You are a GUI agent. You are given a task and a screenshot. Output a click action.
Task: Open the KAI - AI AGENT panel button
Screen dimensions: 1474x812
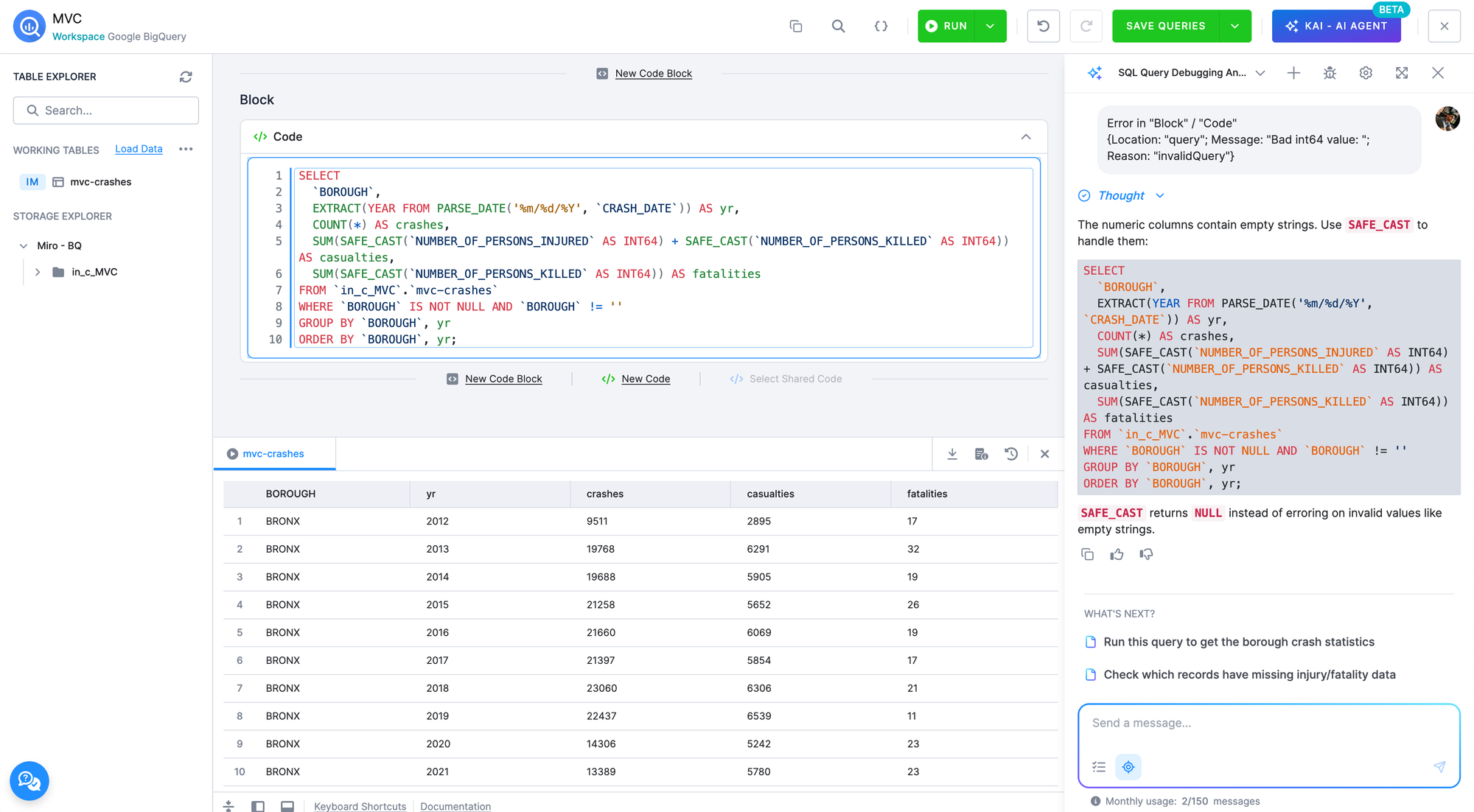coord(1336,27)
